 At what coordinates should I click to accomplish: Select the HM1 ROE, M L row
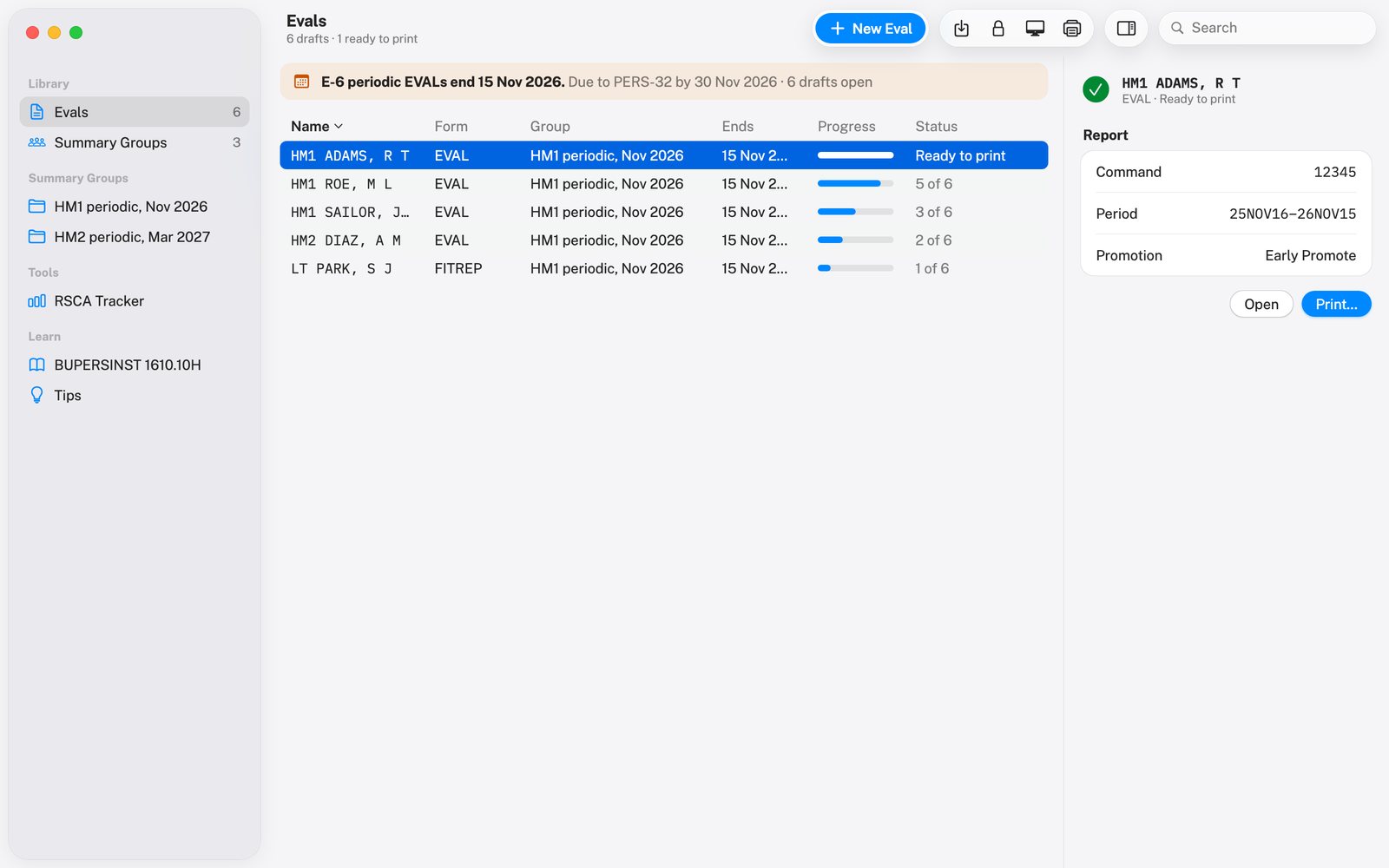pyautogui.click(x=663, y=184)
